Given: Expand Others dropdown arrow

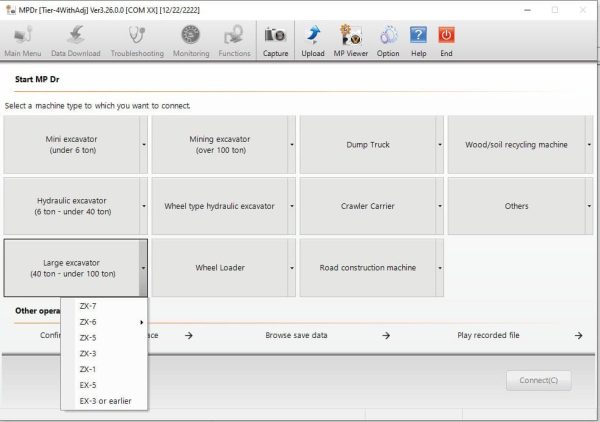Looking at the screenshot, I should point(589,206).
